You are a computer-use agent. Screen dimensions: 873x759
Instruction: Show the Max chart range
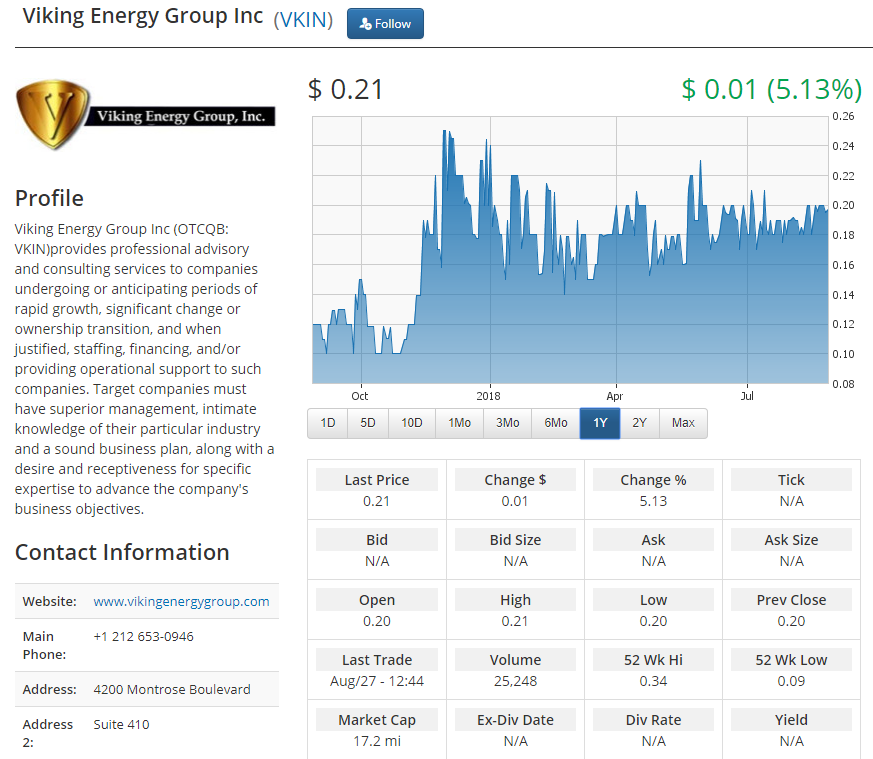click(683, 423)
